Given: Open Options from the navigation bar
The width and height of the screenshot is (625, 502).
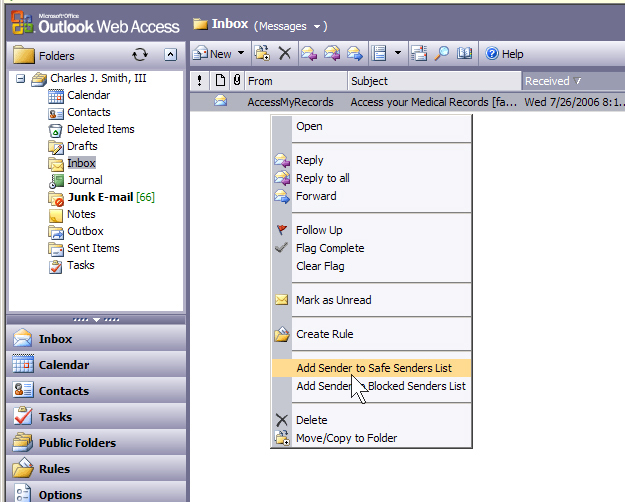Looking at the screenshot, I should (x=96, y=494).
